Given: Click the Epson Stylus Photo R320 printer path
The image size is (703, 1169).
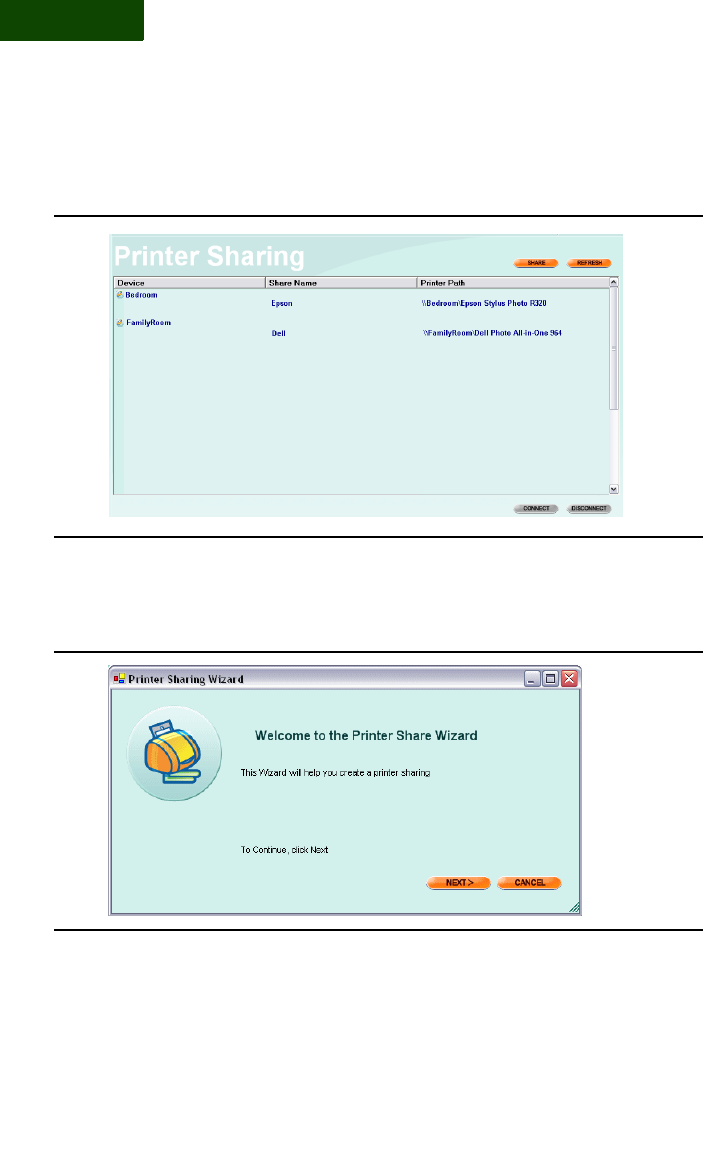Looking at the screenshot, I should point(484,303).
